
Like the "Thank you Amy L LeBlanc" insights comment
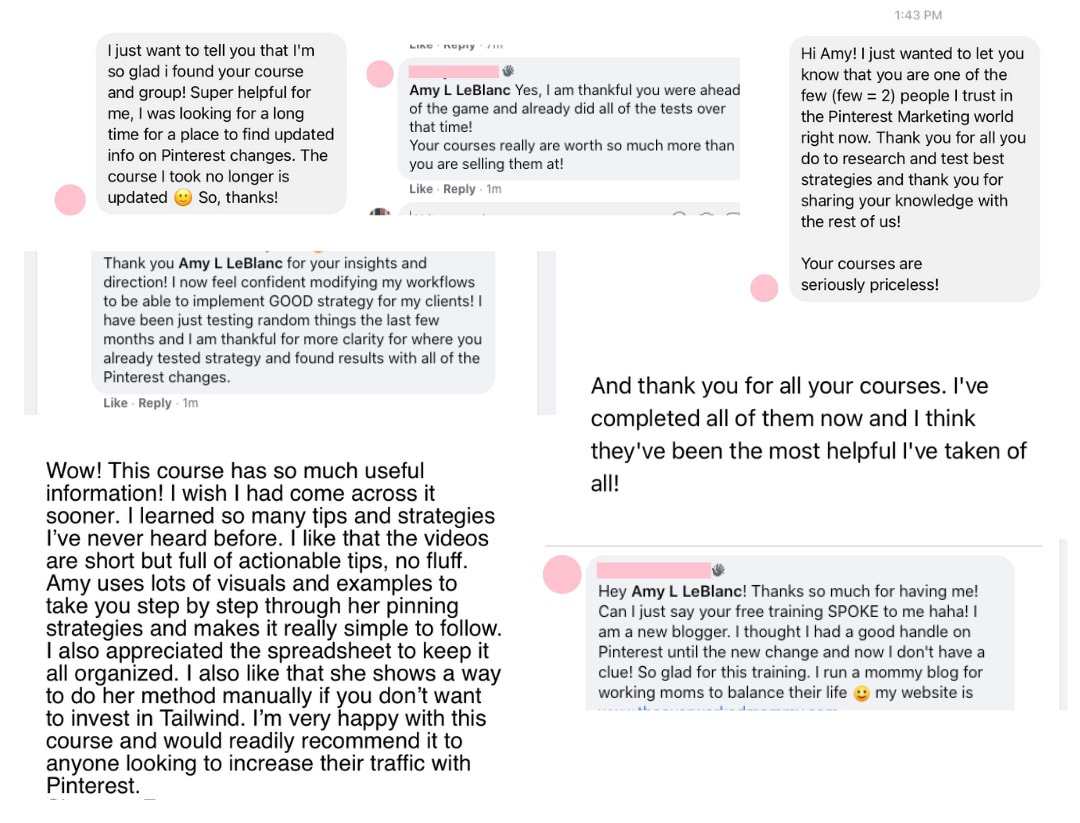point(115,403)
